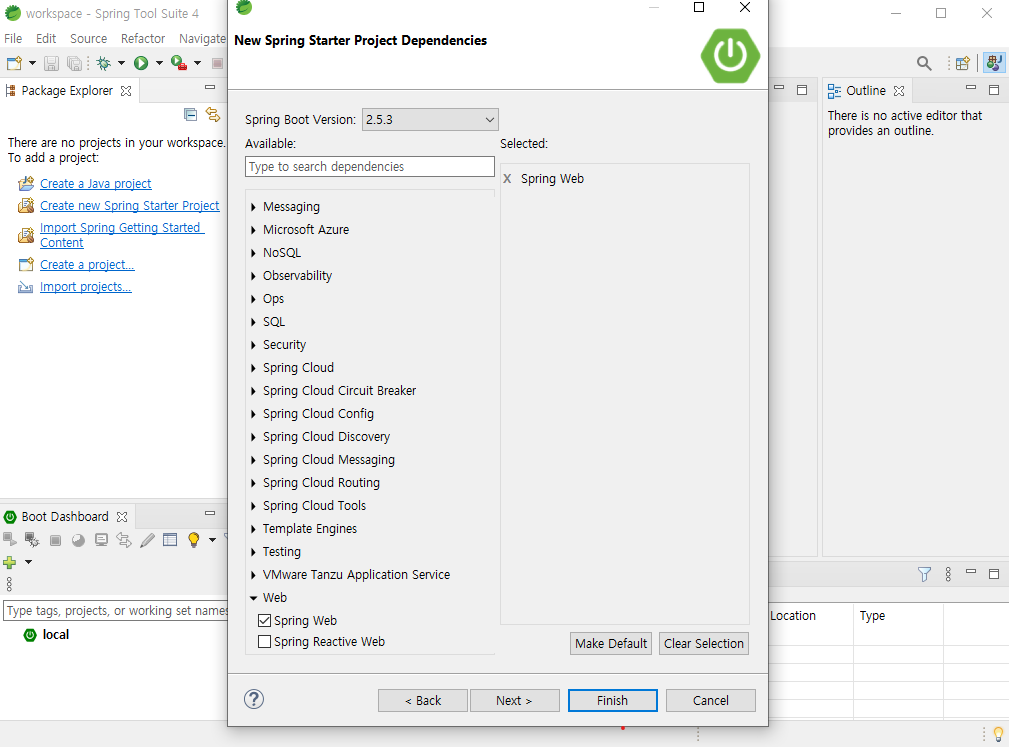Click the green plus icon in Boot Dashboard
The width and height of the screenshot is (1009, 747).
(x=10, y=562)
